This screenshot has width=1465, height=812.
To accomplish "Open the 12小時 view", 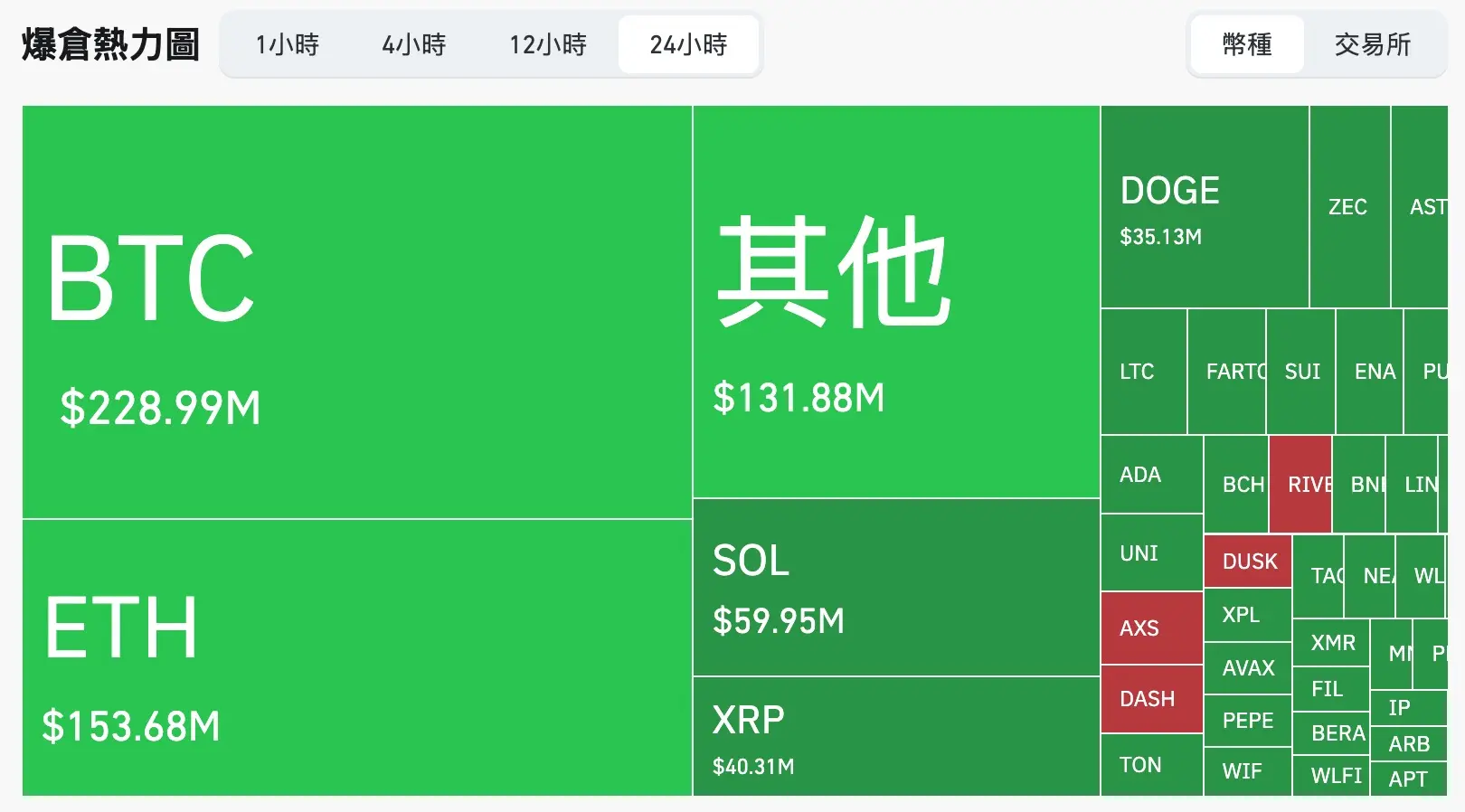I will coord(546,44).
